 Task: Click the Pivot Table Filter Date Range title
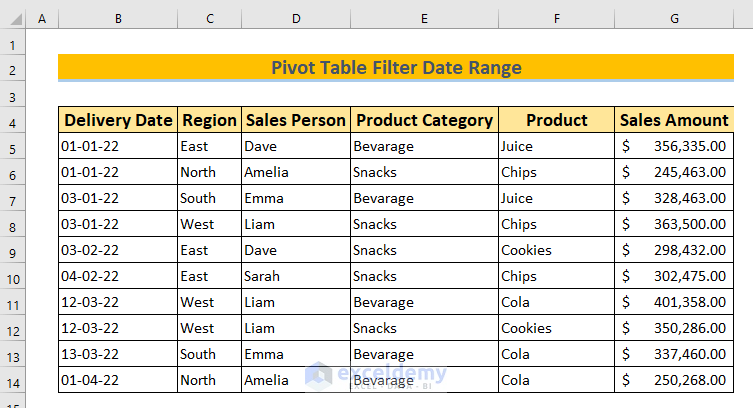pos(396,68)
